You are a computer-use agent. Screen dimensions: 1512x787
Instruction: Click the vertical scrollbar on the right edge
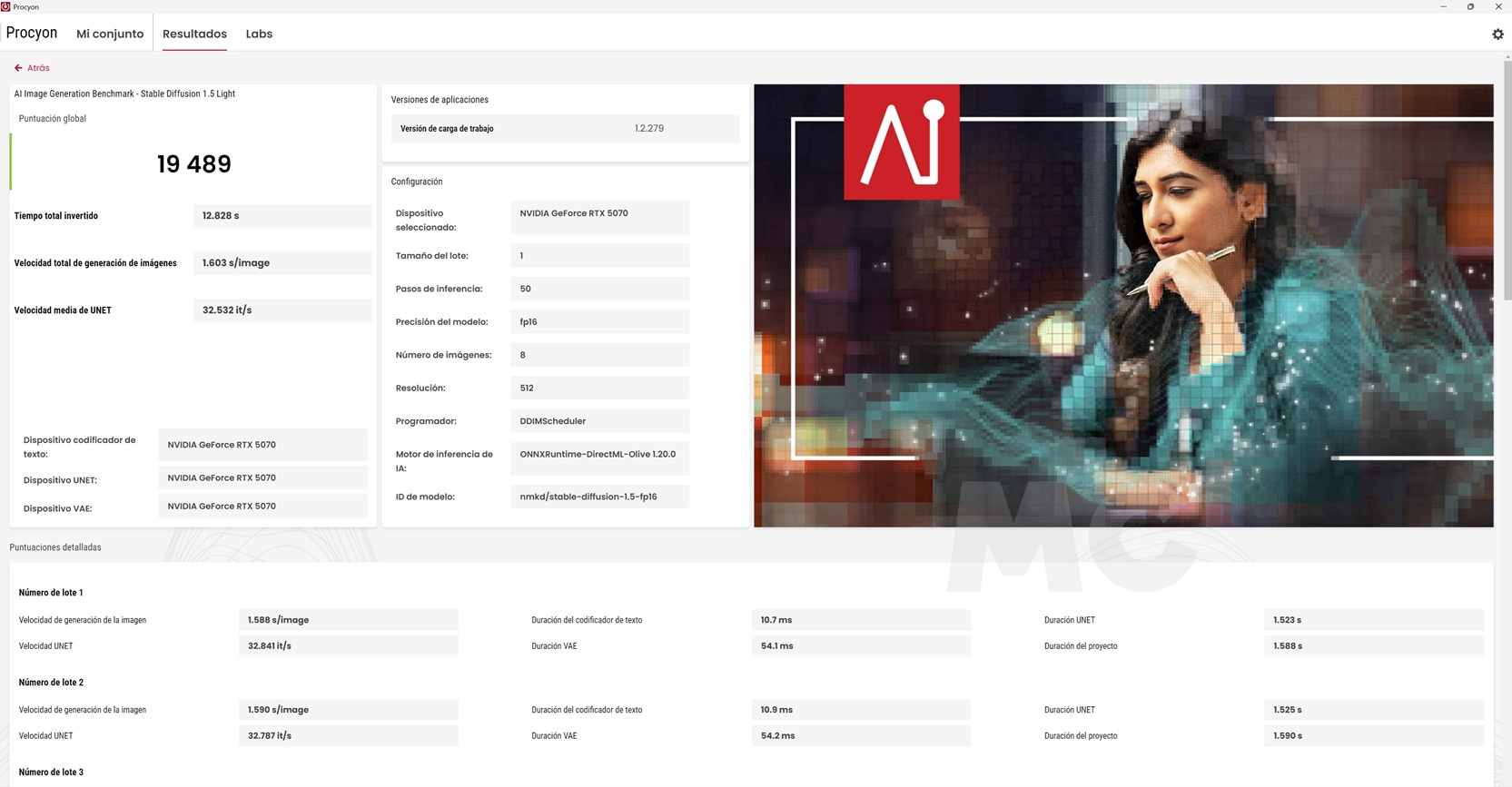point(1507,180)
